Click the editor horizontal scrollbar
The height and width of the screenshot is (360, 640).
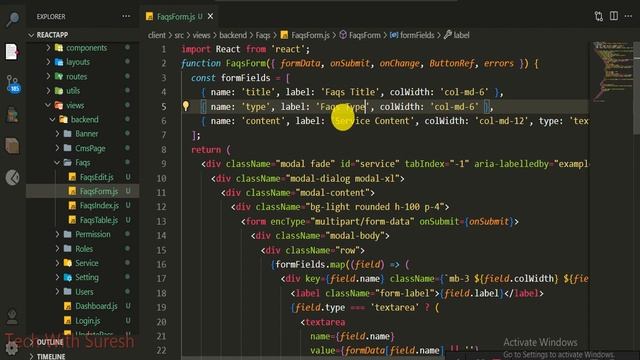[x=312, y=358]
